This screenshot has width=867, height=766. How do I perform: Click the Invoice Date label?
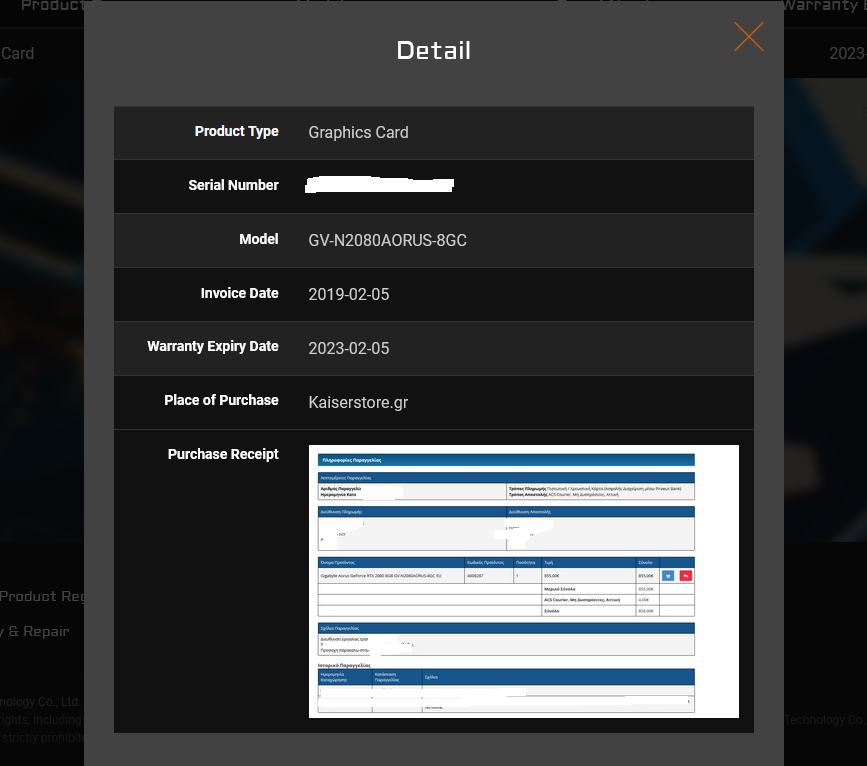(x=239, y=293)
